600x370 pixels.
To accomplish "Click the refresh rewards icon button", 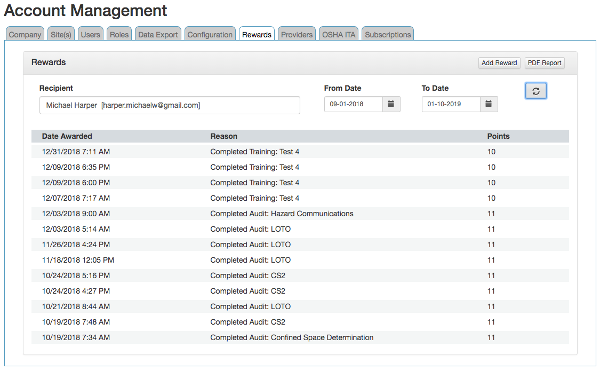I will (536, 91).
